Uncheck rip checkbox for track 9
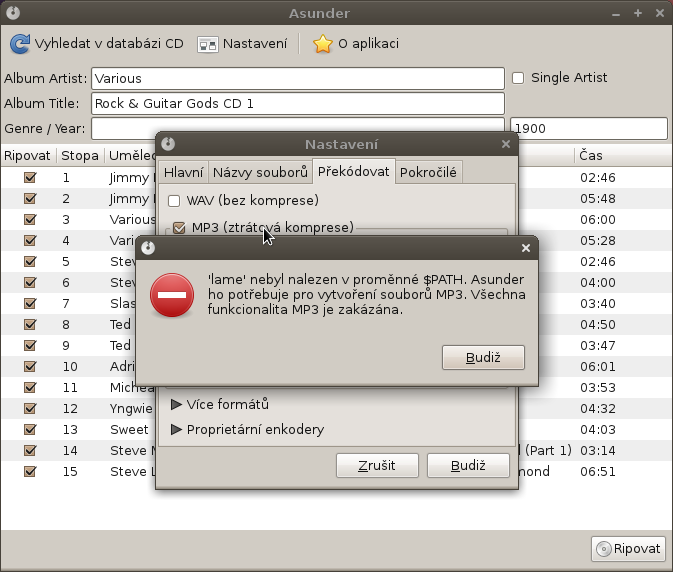The height and width of the screenshot is (572, 673). pyautogui.click(x=30, y=345)
